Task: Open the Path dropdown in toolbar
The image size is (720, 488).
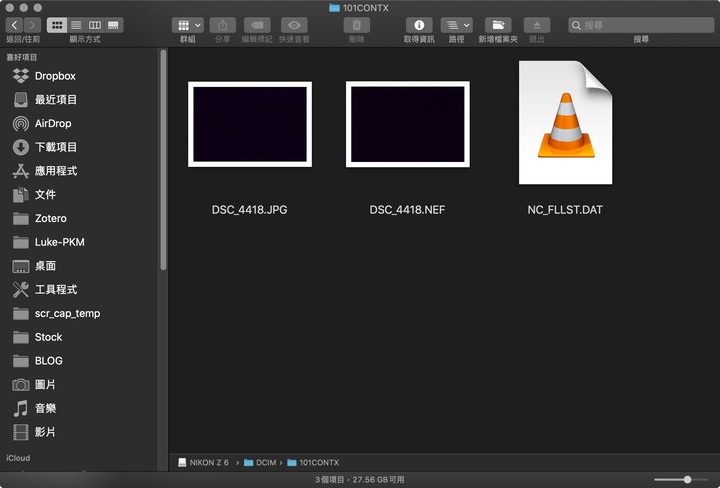Action: point(456,25)
